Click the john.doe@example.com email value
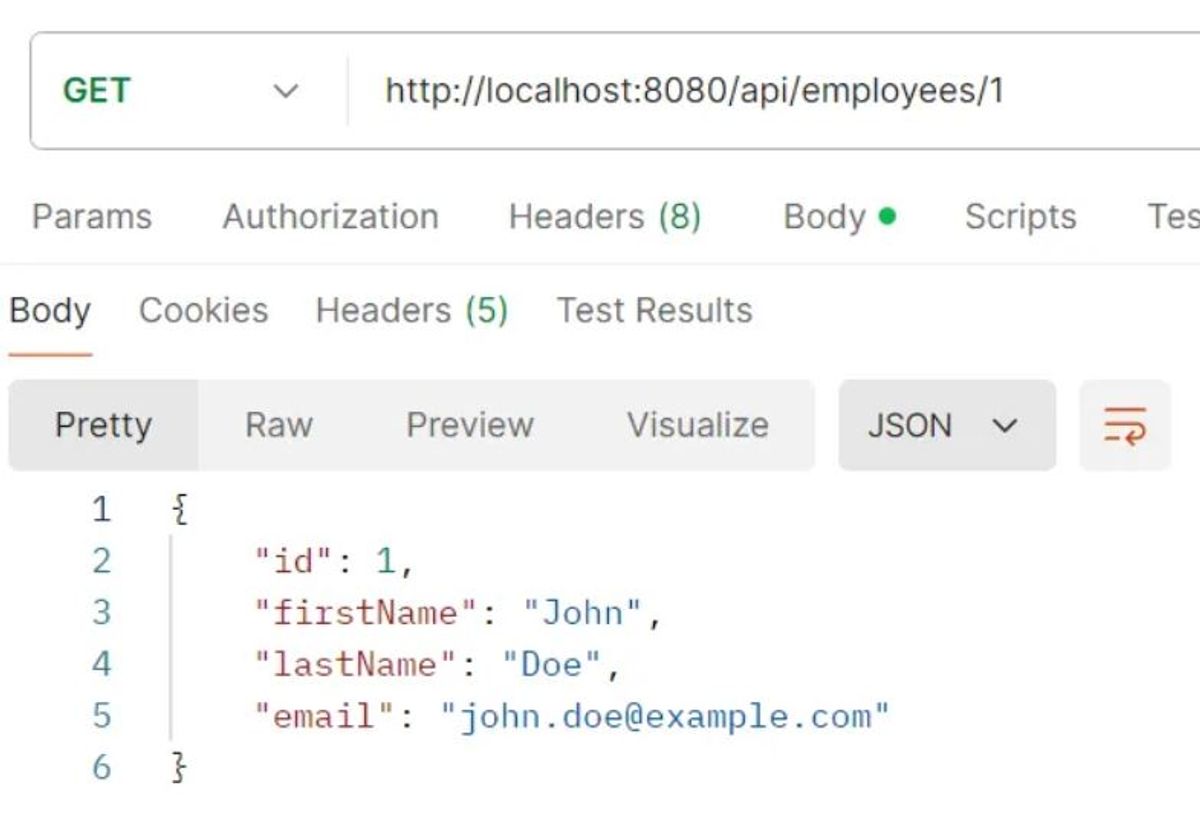The height and width of the screenshot is (816, 1200). (665, 717)
